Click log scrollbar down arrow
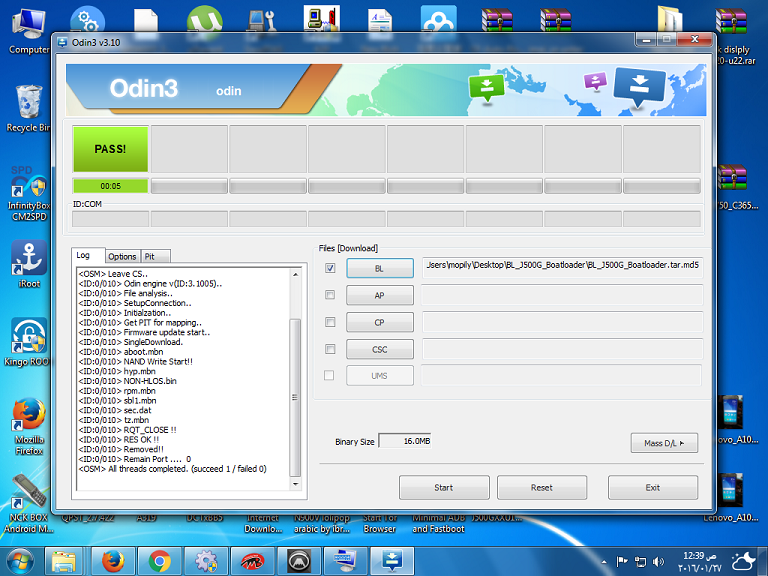The image size is (768, 576). pyautogui.click(x=295, y=484)
